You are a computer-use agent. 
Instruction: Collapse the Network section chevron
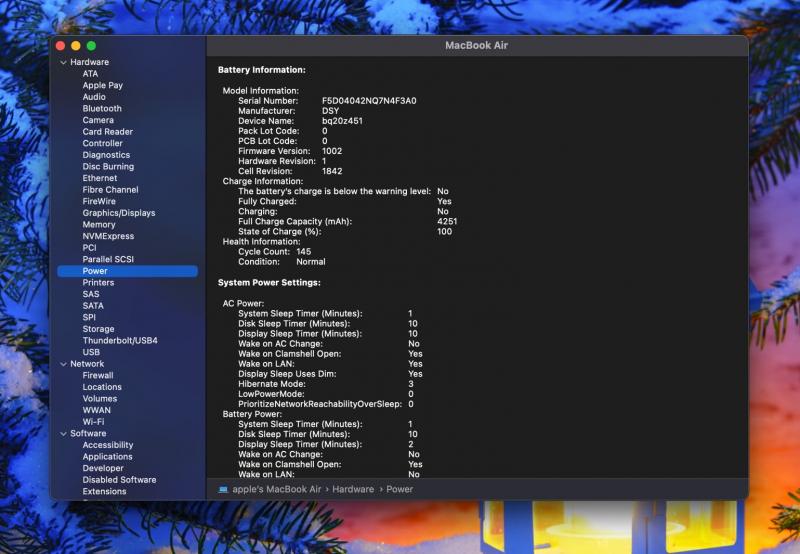[x=63, y=364]
